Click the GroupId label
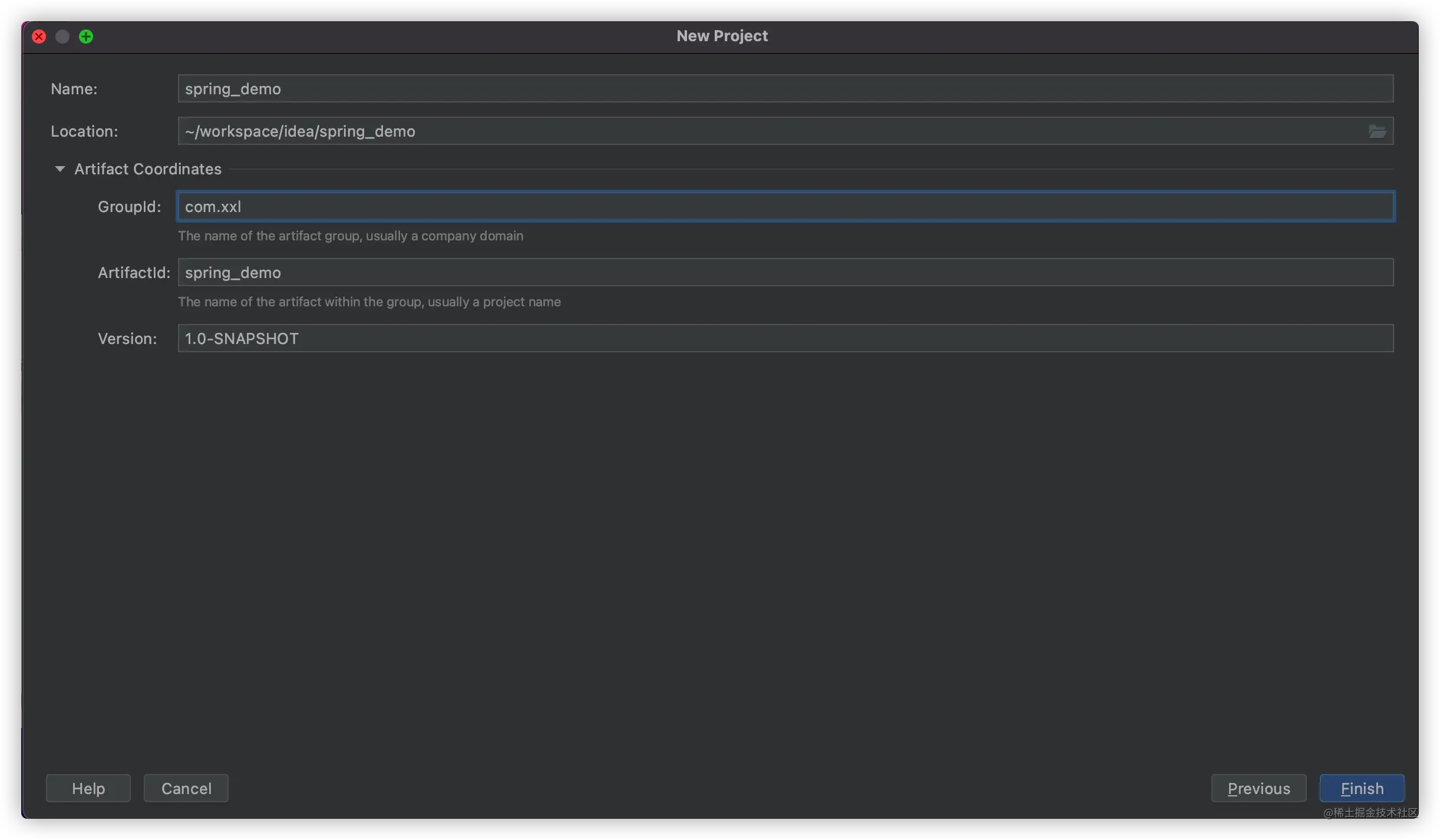 [x=129, y=207]
